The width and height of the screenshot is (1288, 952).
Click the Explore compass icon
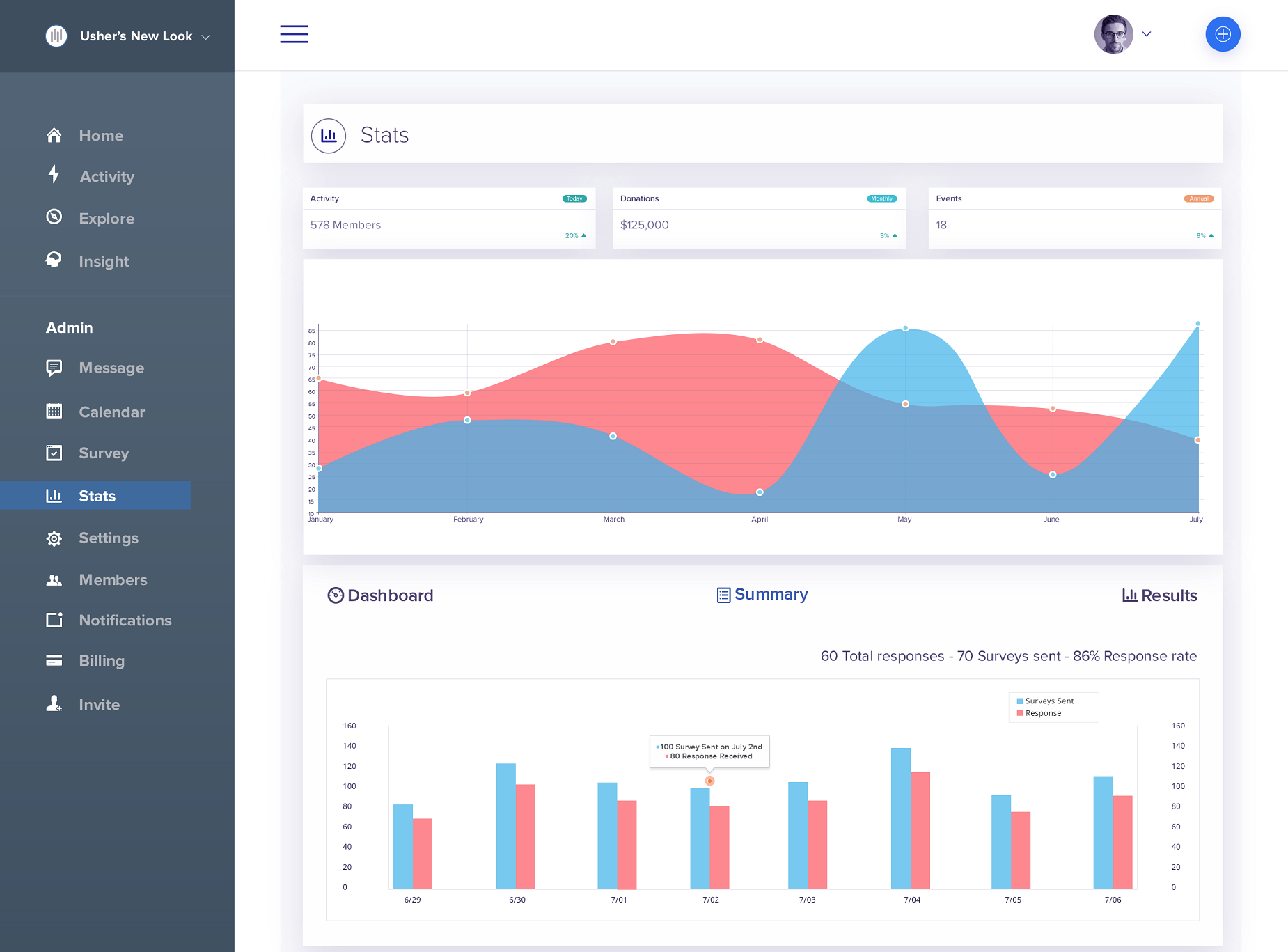tap(54, 217)
